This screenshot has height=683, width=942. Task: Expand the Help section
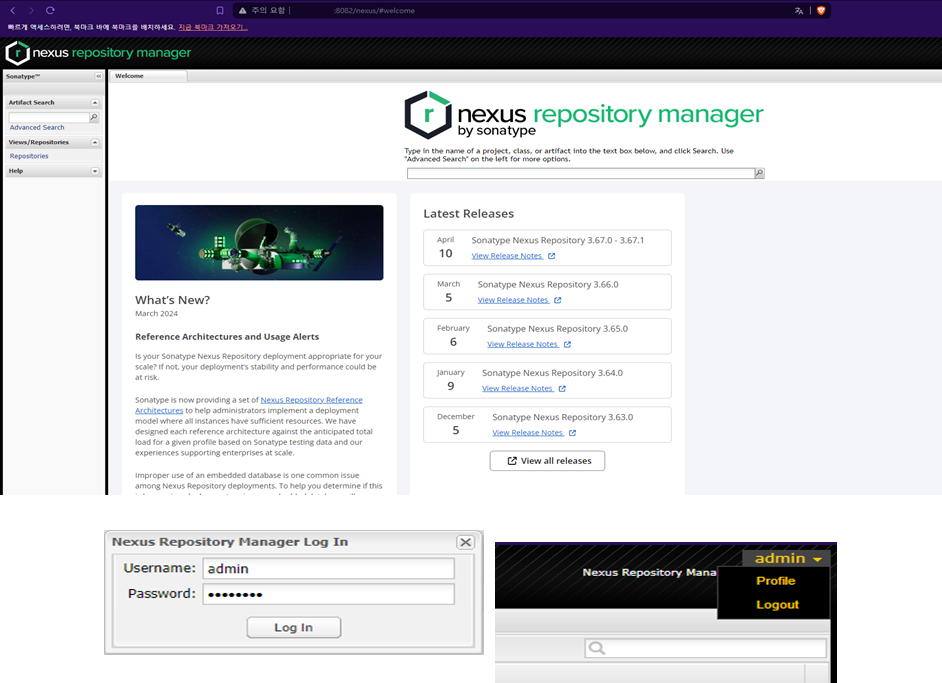tap(94, 171)
